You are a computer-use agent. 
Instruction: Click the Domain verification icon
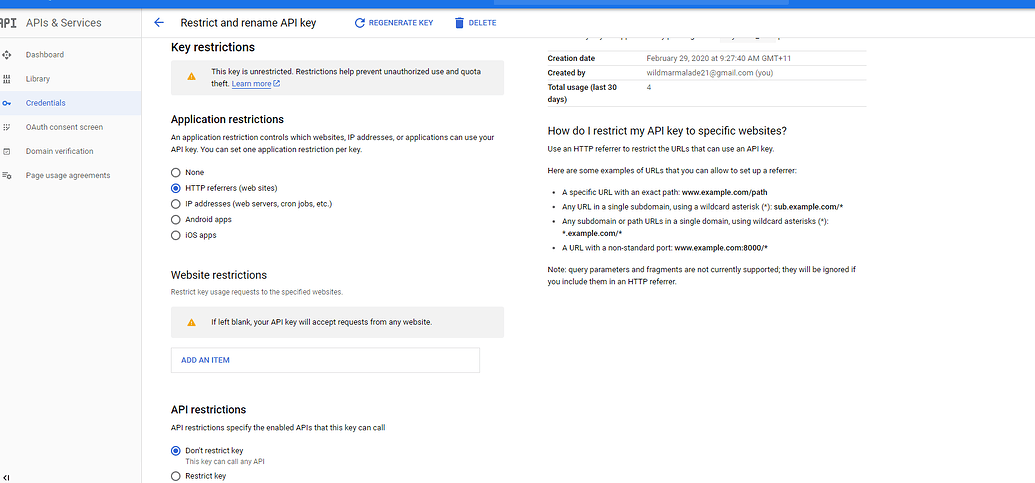7,151
